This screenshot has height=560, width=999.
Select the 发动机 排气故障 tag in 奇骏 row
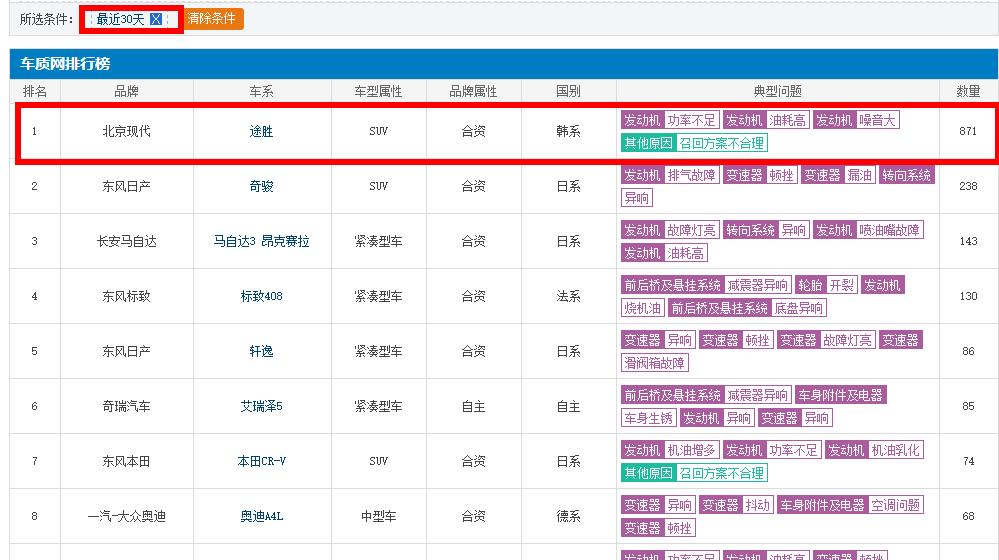click(x=670, y=175)
